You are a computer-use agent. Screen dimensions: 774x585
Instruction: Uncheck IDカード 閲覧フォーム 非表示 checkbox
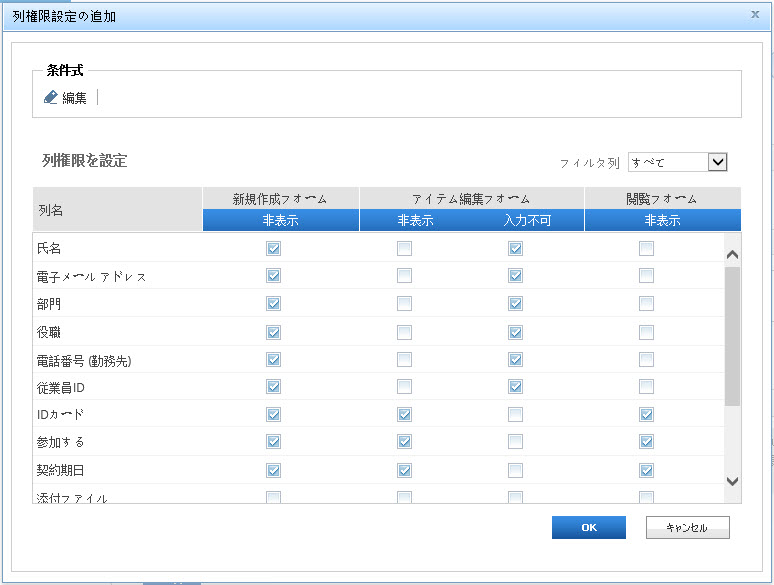coord(646,415)
